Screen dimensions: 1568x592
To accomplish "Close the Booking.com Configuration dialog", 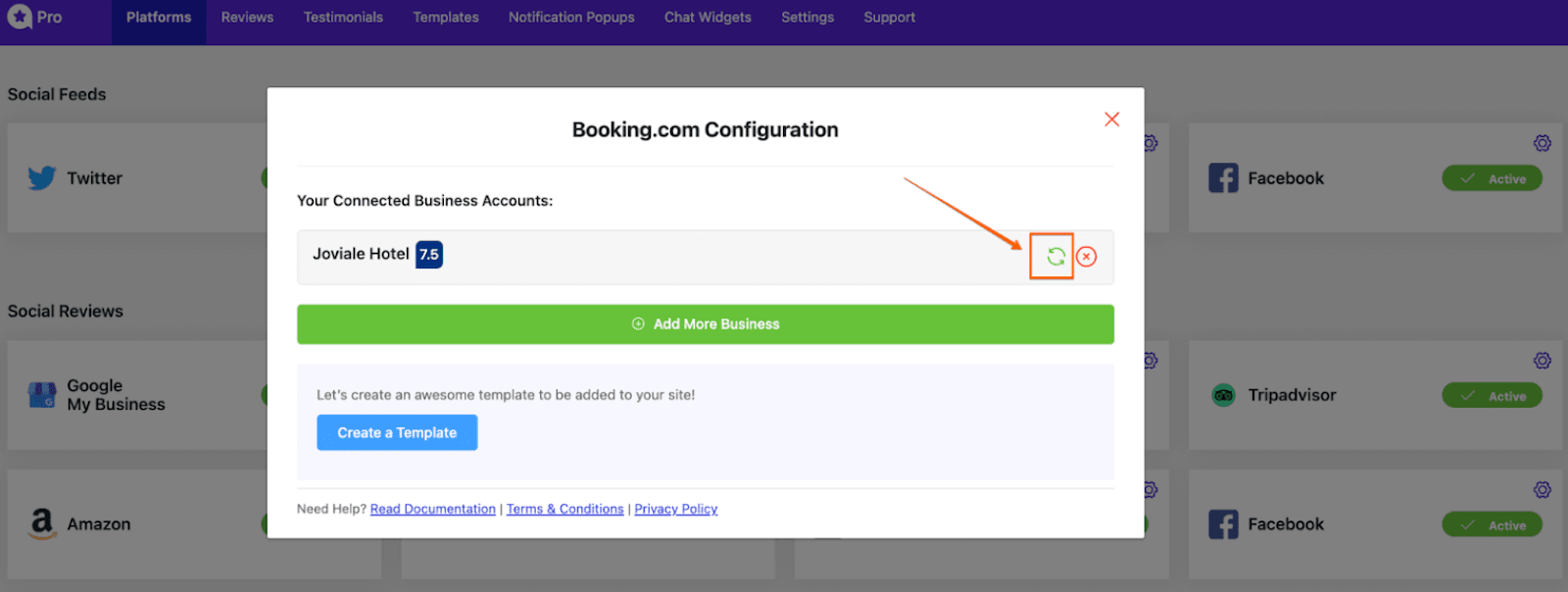I will (1111, 119).
